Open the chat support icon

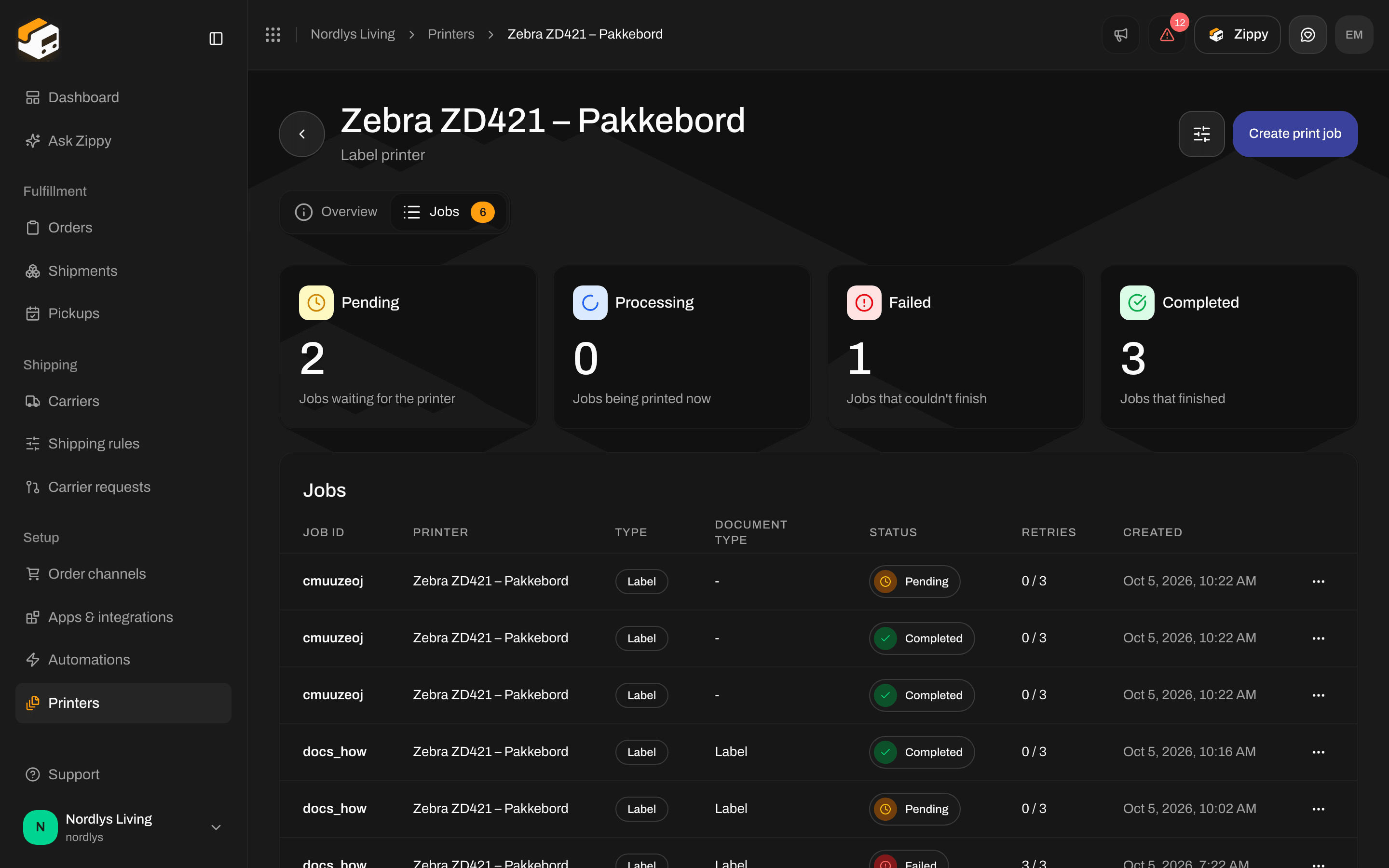[x=1307, y=34]
